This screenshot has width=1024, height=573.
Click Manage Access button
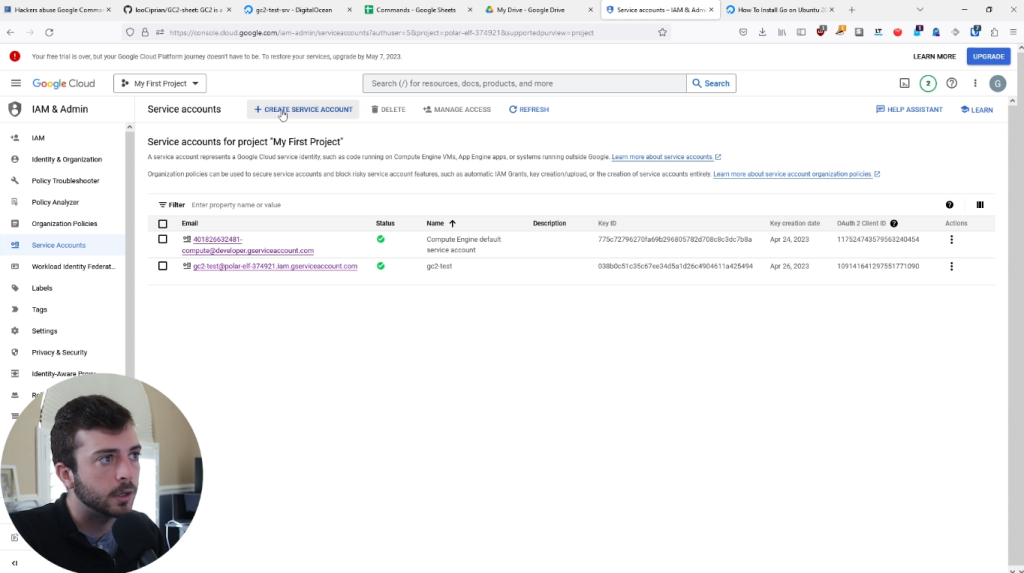point(457,109)
